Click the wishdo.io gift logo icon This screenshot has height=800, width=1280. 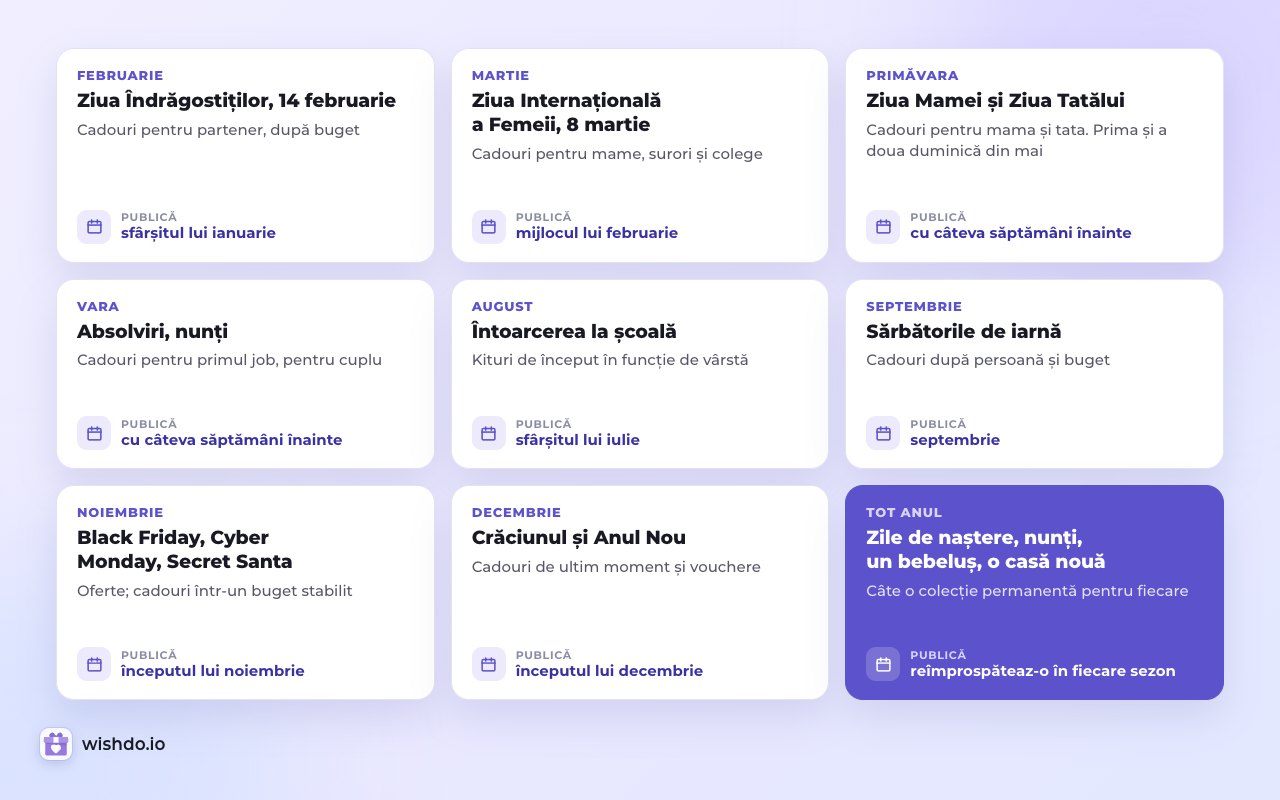coord(56,744)
